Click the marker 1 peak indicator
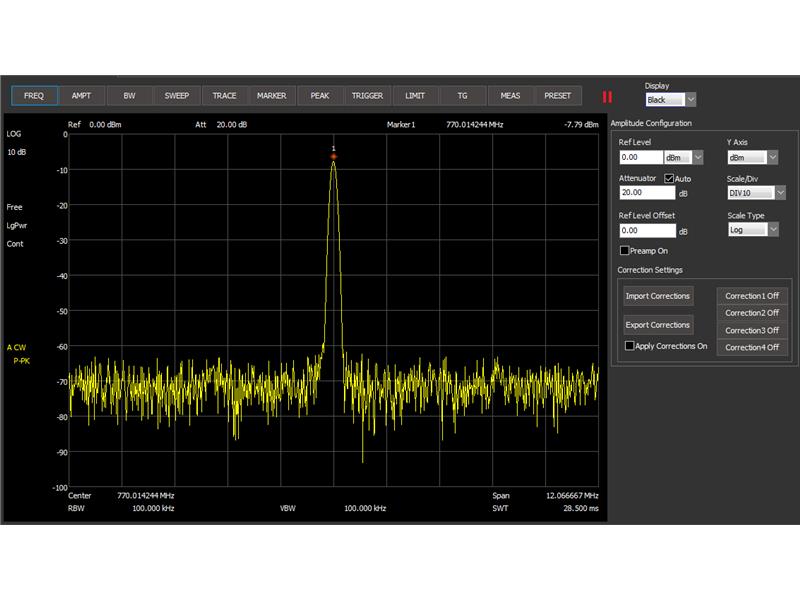This screenshot has width=800, height=600. click(x=333, y=156)
